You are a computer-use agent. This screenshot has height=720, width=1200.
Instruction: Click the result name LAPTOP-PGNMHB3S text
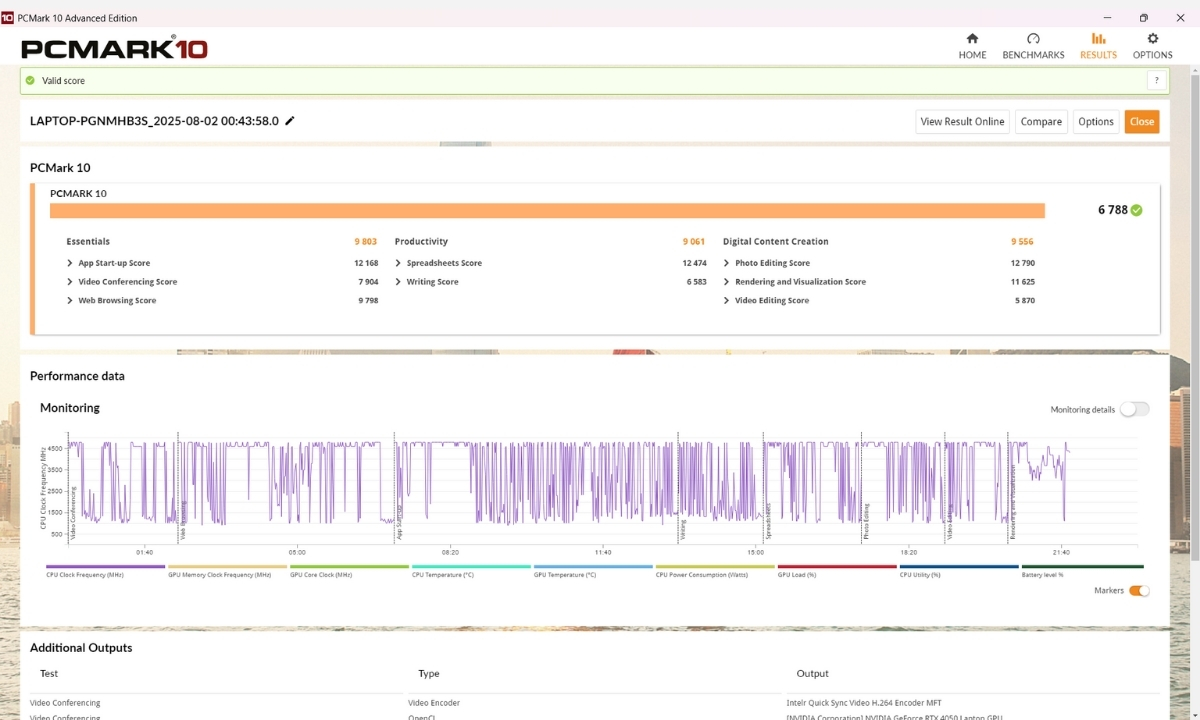(x=154, y=121)
